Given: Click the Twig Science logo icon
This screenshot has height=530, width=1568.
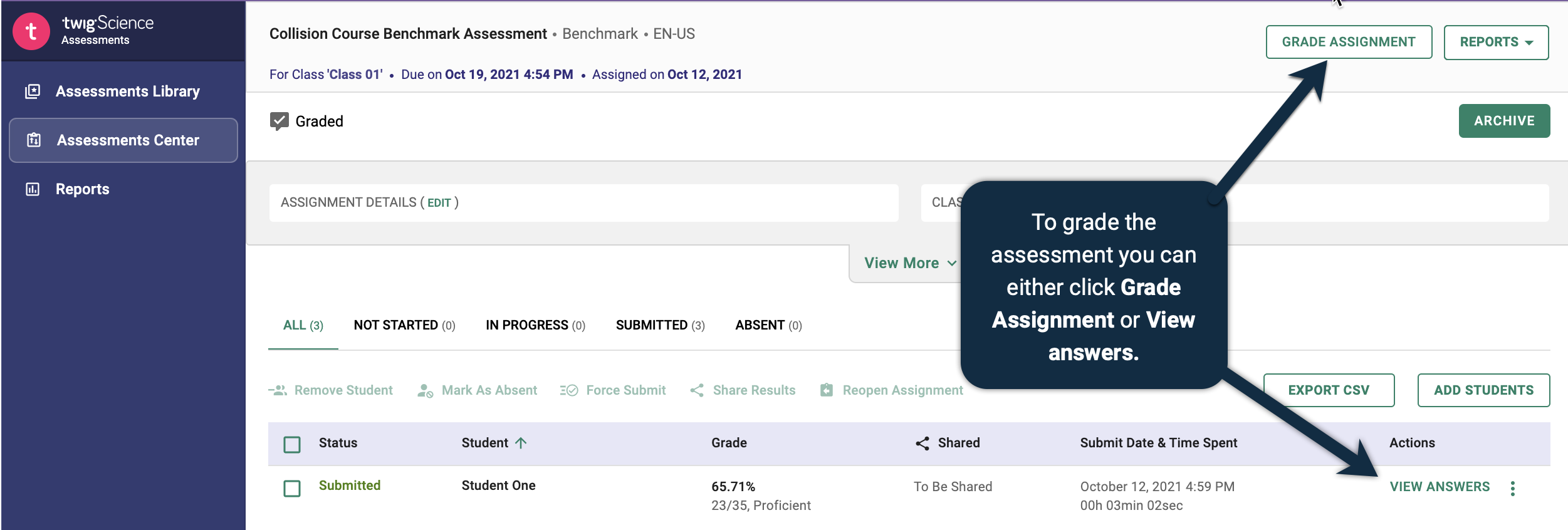Looking at the screenshot, I should (31, 31).
